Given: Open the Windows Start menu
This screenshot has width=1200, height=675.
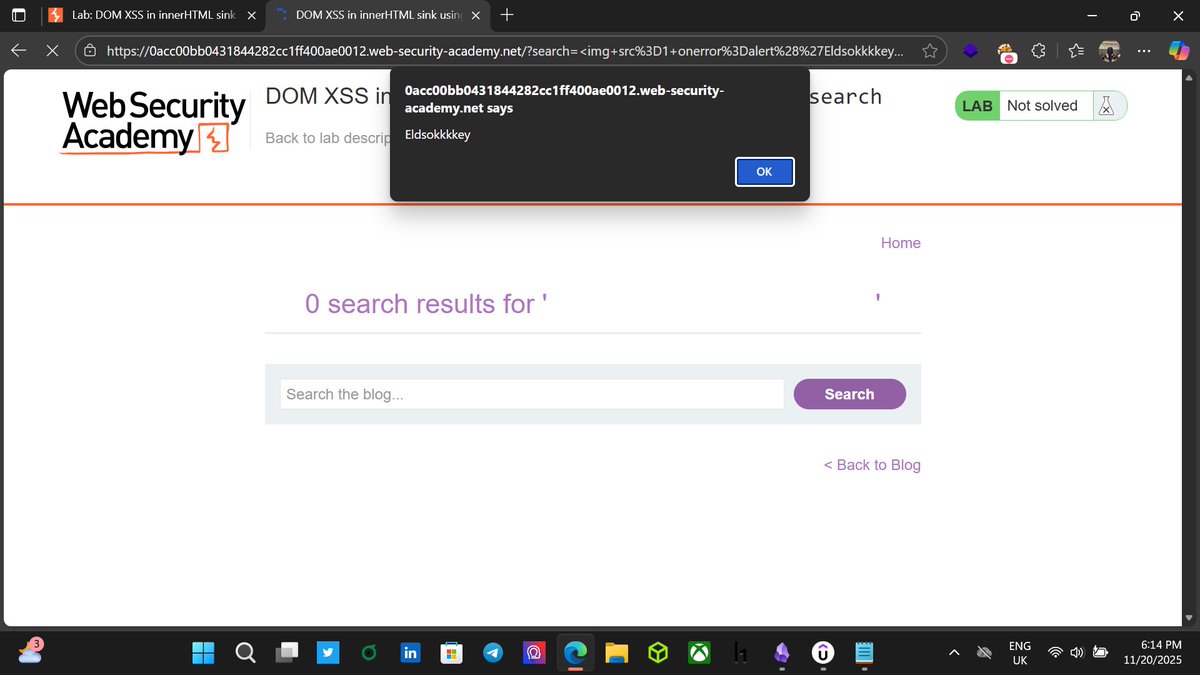Looking at the screenshot, I should [x=203, y=653].
